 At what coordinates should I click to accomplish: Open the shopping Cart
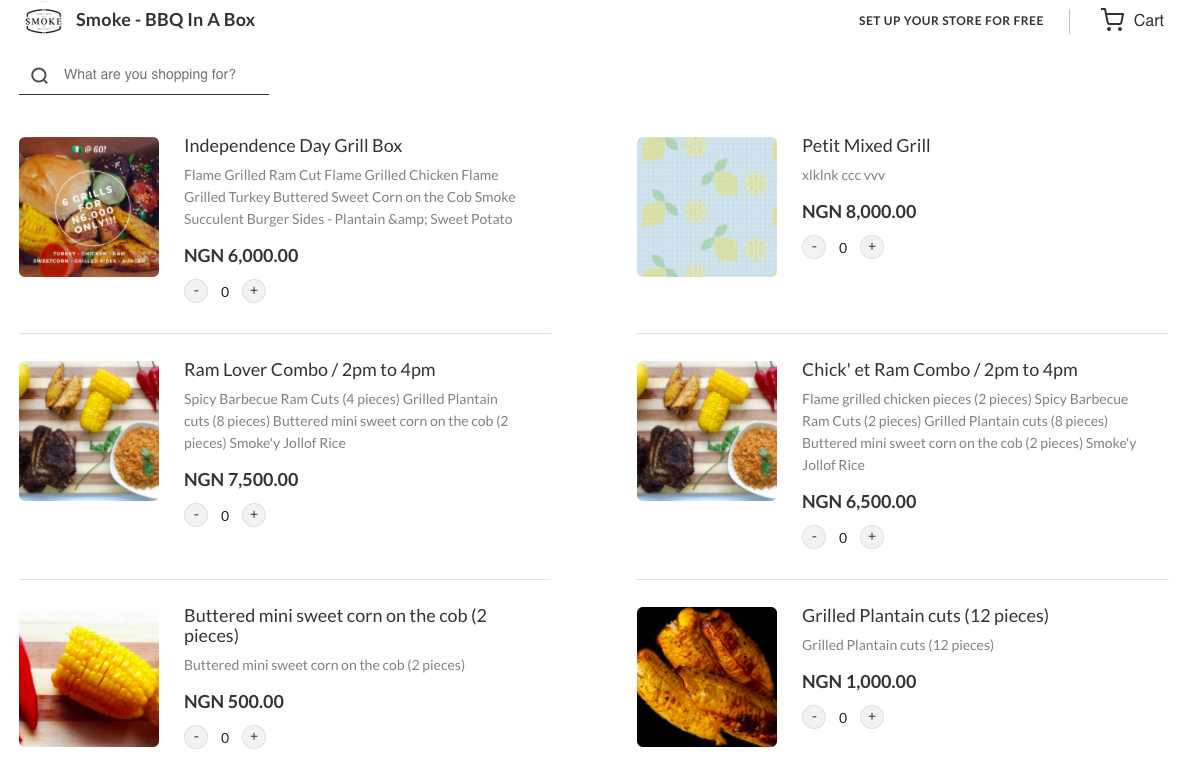(x=1131, y=20)
